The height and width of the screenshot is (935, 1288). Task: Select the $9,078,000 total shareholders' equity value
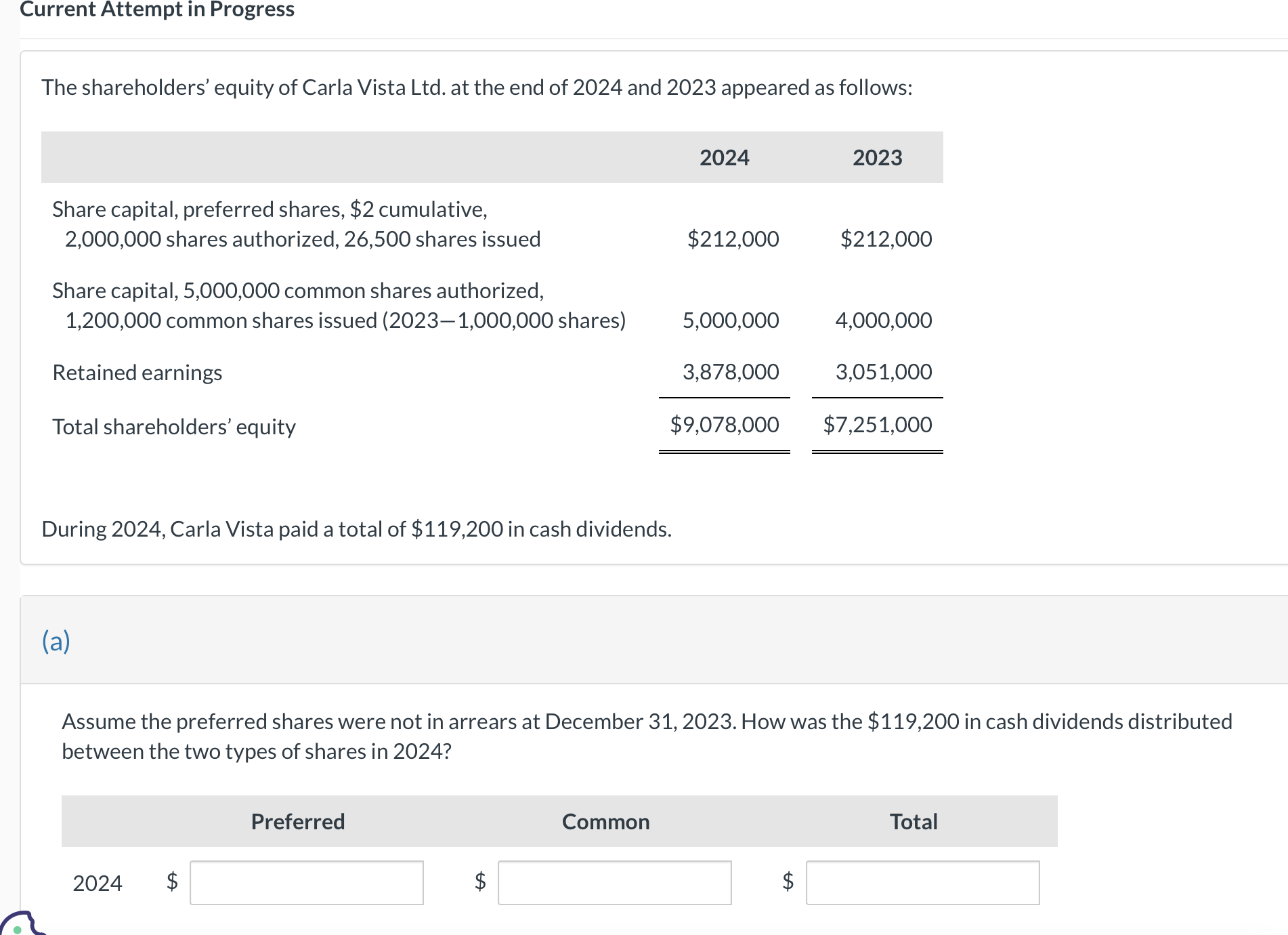[723, 424]
